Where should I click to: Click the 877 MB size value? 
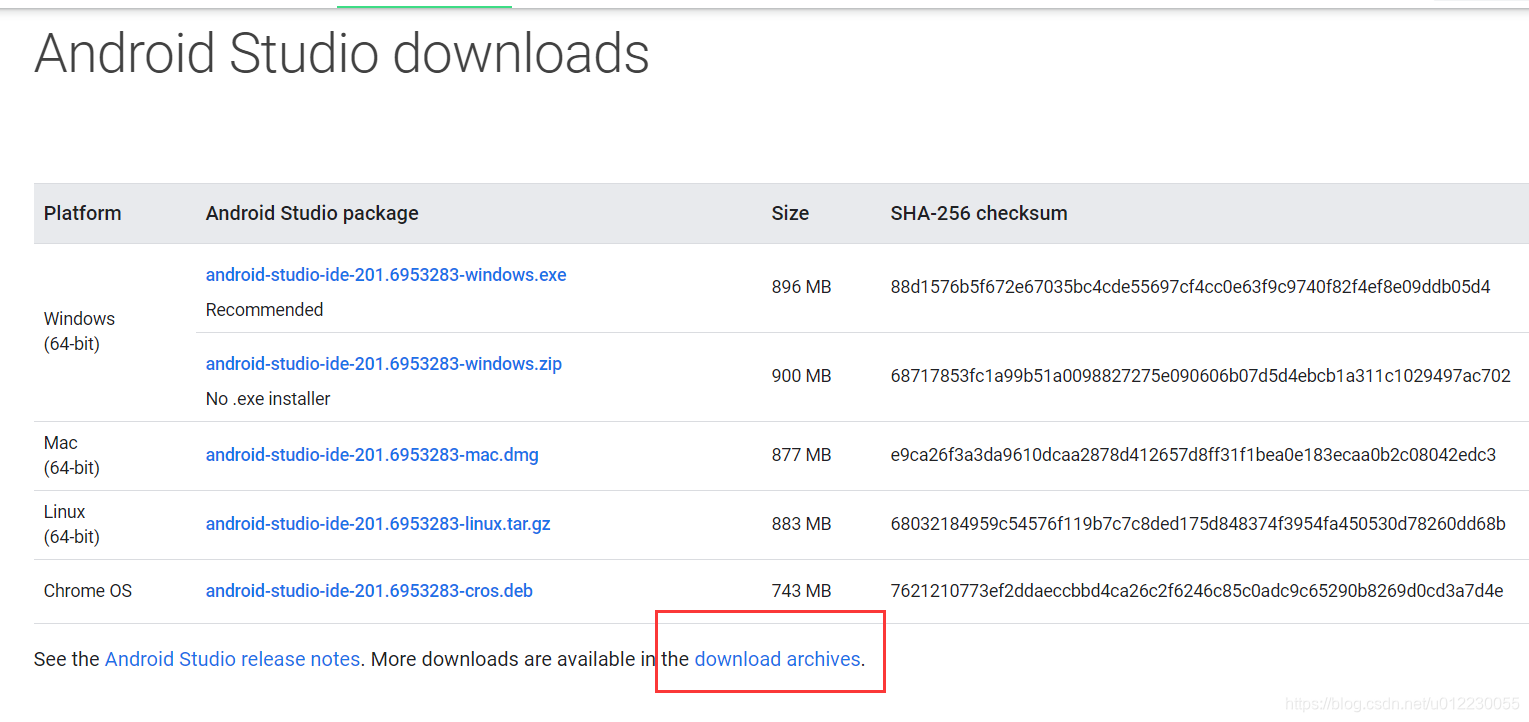(x=802, y=455)
